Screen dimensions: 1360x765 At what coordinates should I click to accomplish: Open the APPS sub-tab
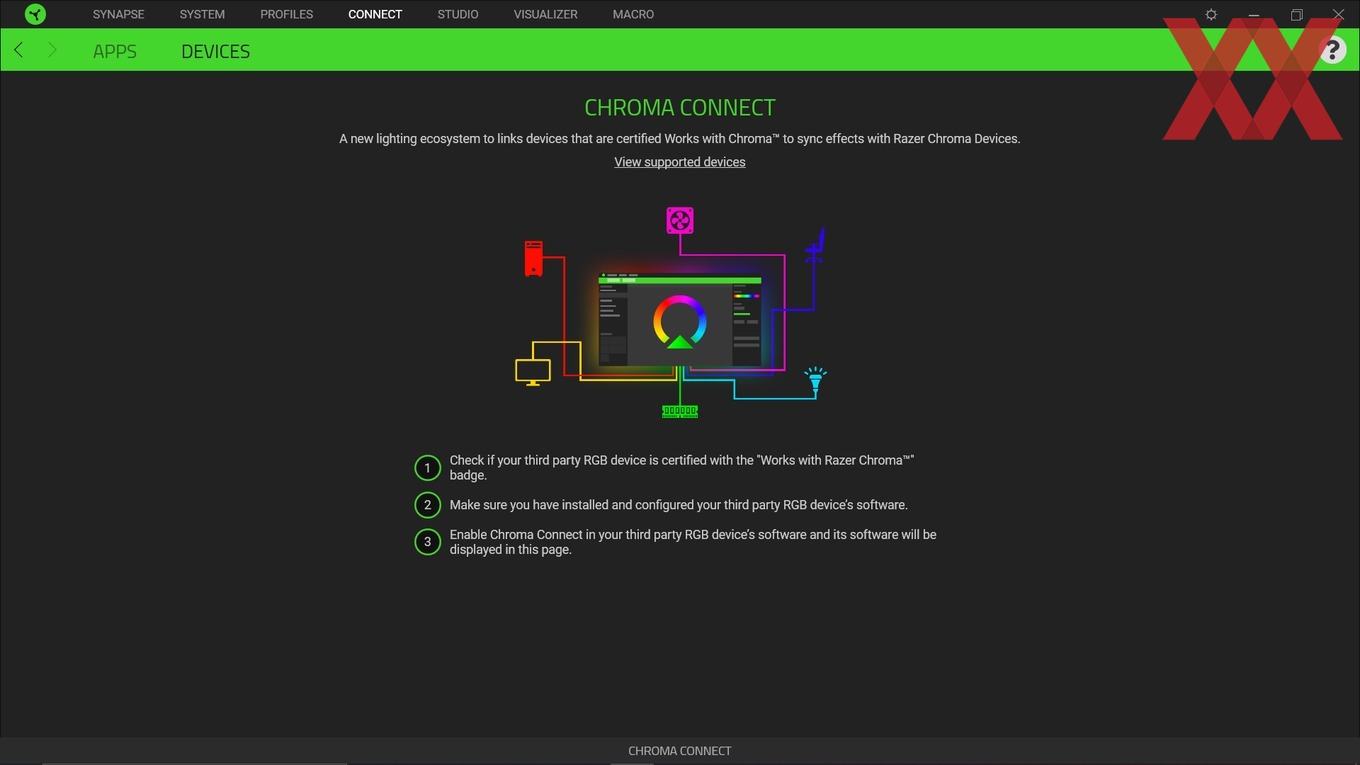(x=114, y=51)
